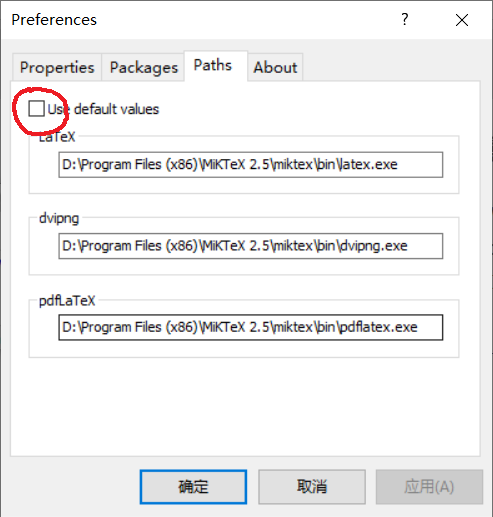
Task: Place cursor on dvipng.exe in path
Action: point(375,246)
